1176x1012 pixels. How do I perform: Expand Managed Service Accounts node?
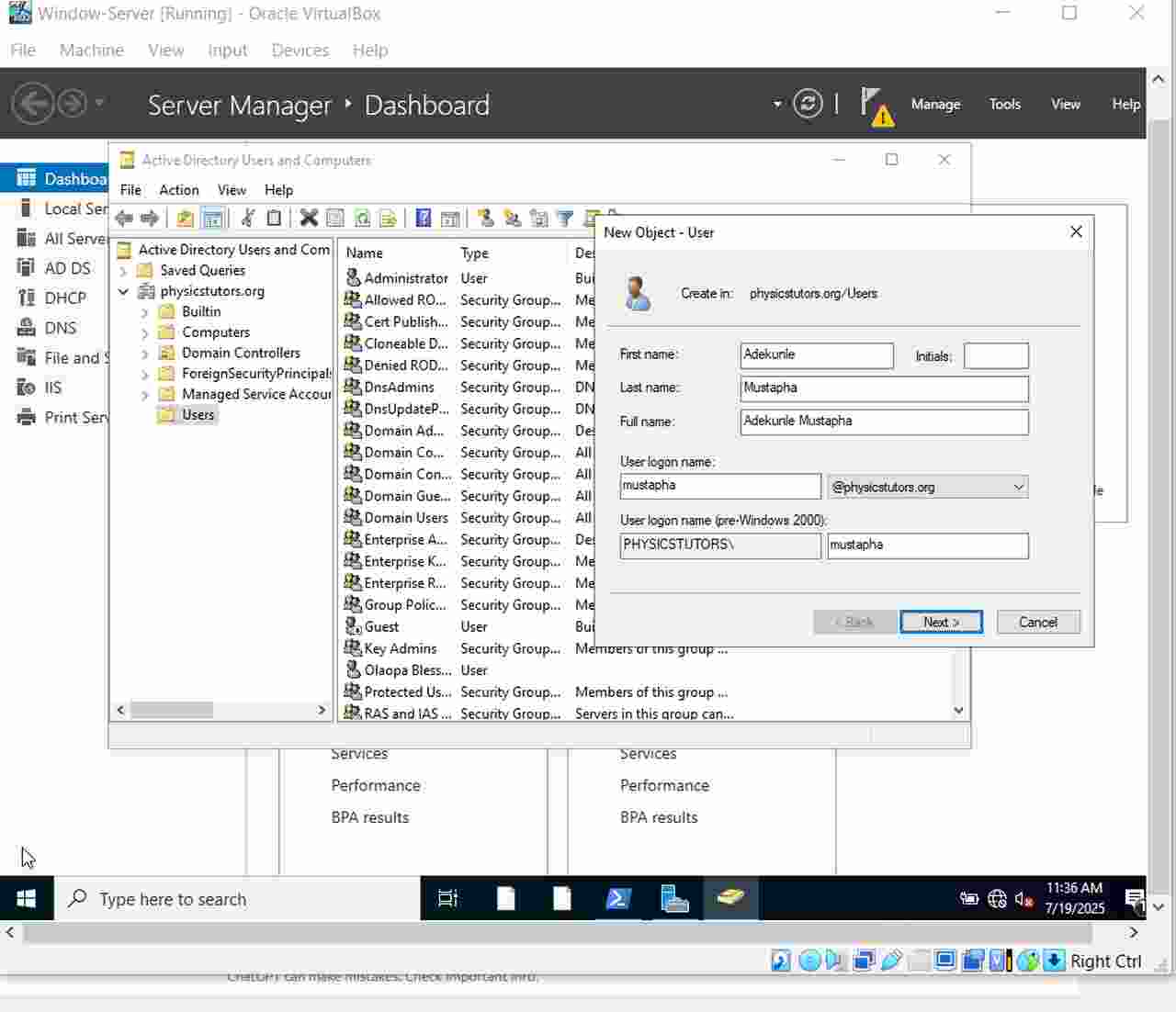coord(144,395)
